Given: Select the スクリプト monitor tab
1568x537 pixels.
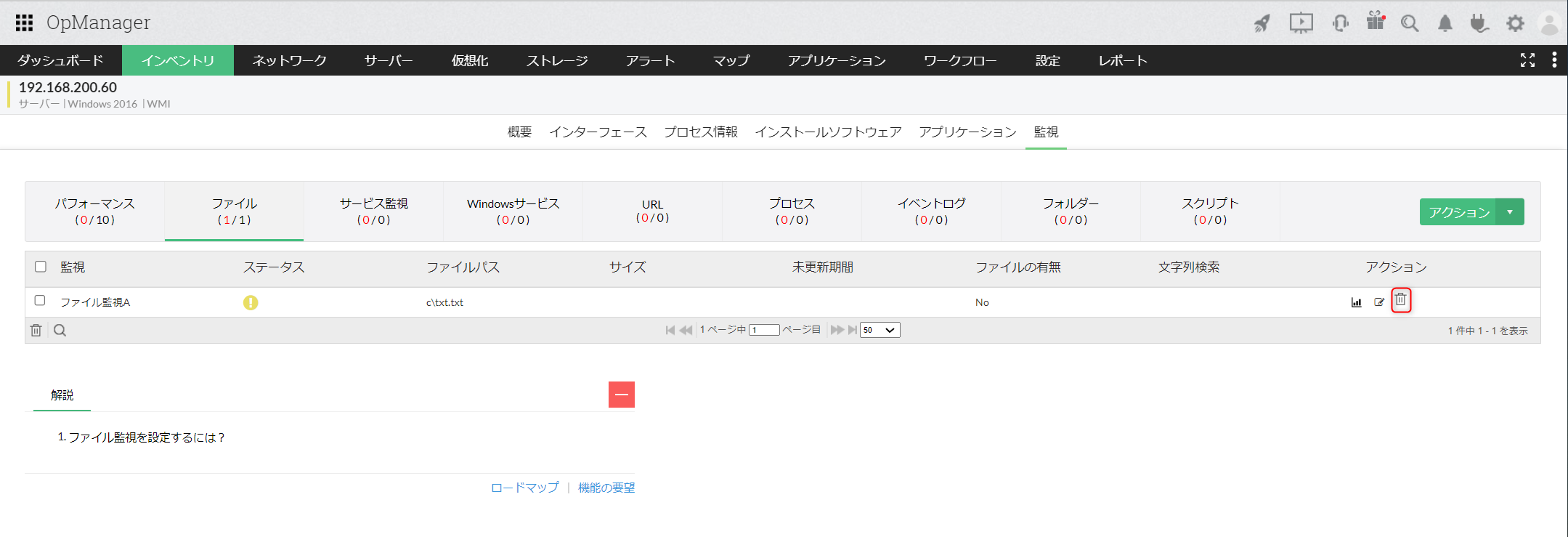Looking at the screenshot, I should point(1211,211).
